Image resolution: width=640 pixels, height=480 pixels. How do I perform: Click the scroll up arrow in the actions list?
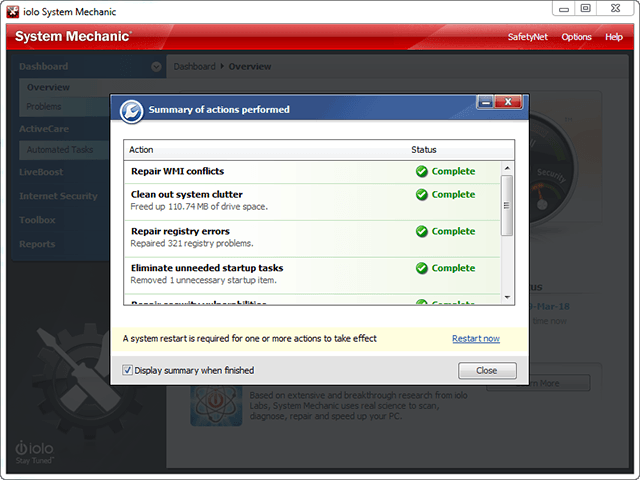click(507, 168)
